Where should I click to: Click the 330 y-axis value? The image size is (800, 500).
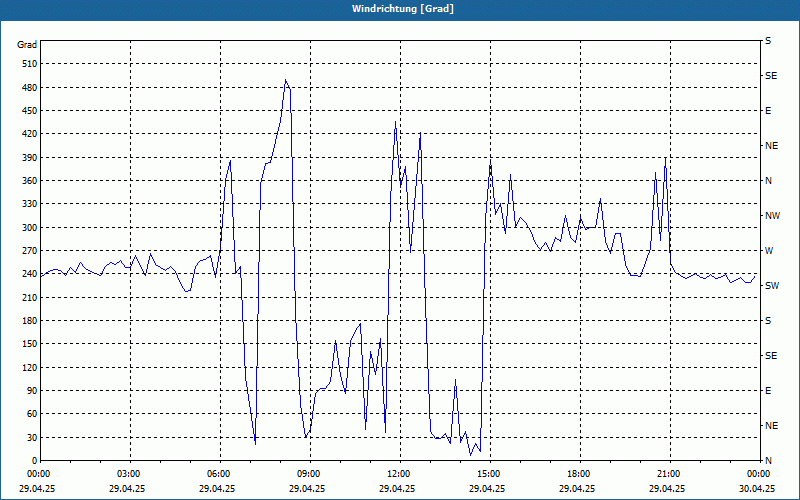30,204
